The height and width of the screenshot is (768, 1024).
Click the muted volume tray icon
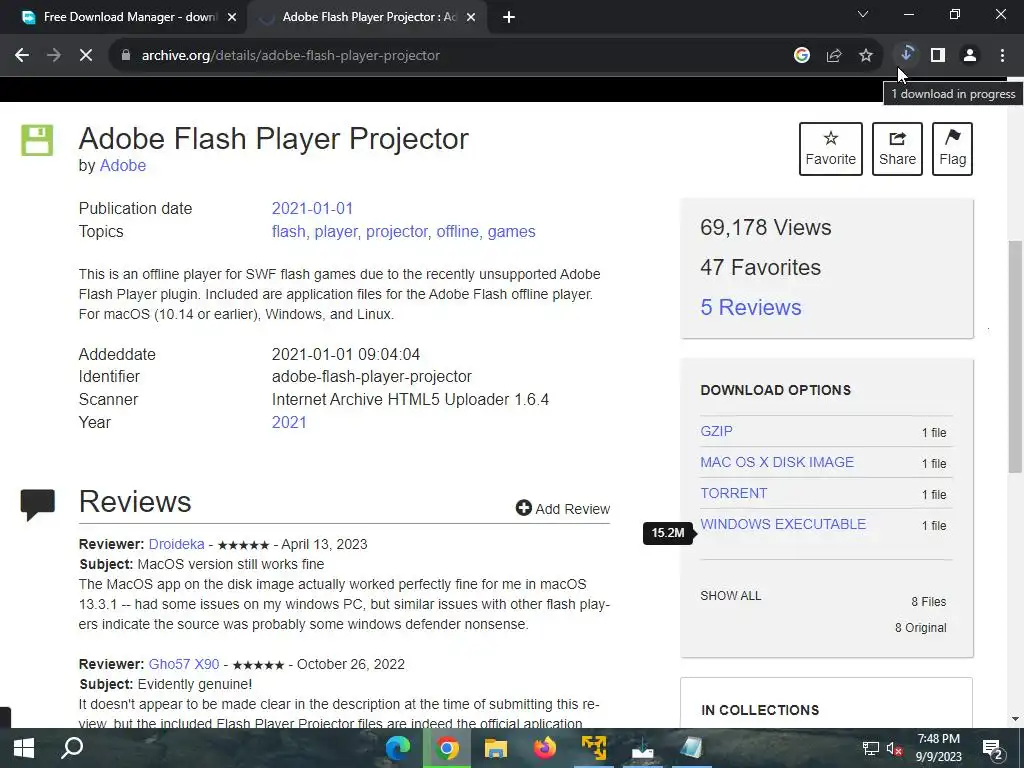pyautogui.click(x=894, y=748)
